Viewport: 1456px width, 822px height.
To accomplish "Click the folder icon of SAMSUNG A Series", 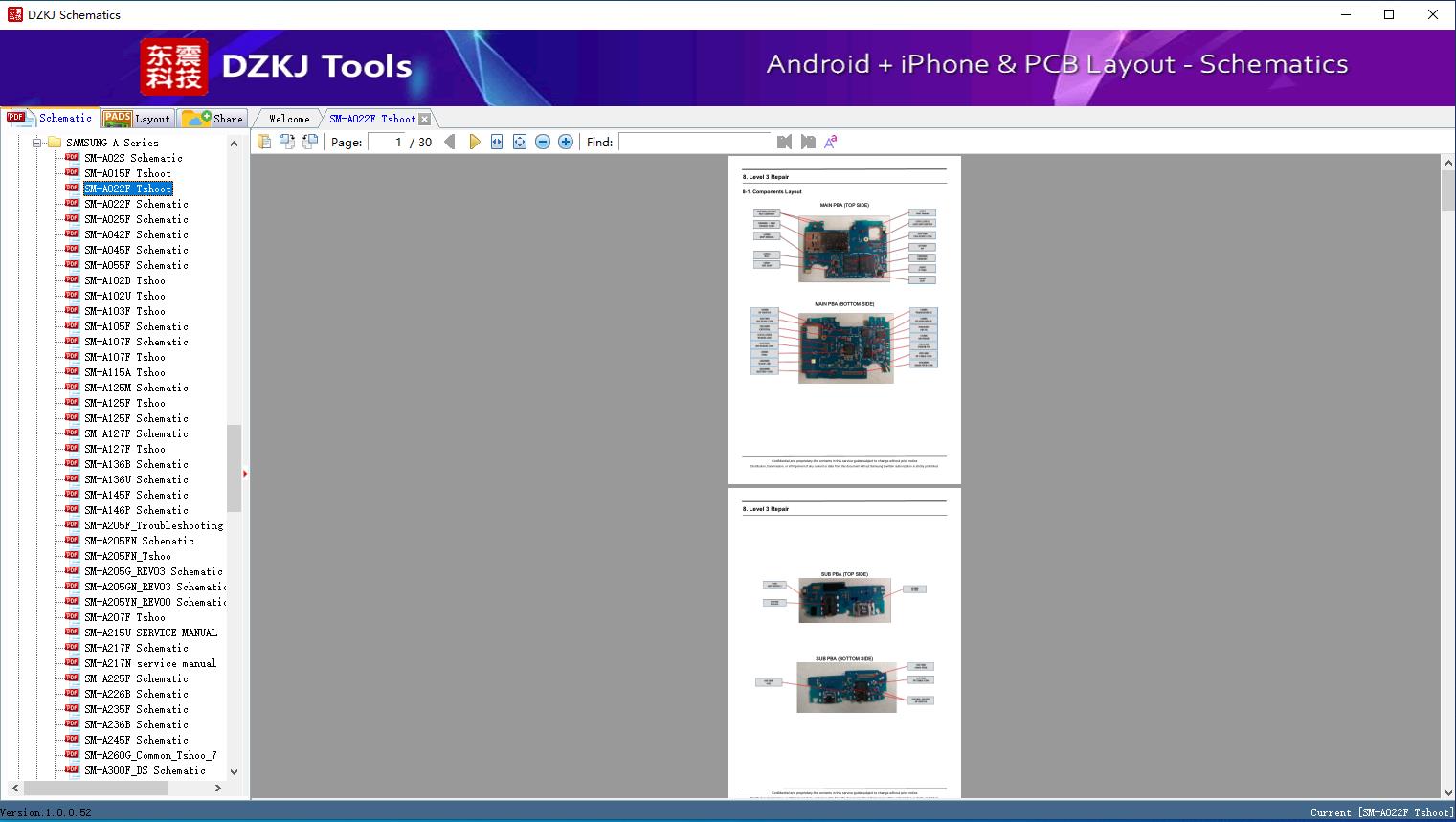I will pyautogui.click(x=55, y=143).
